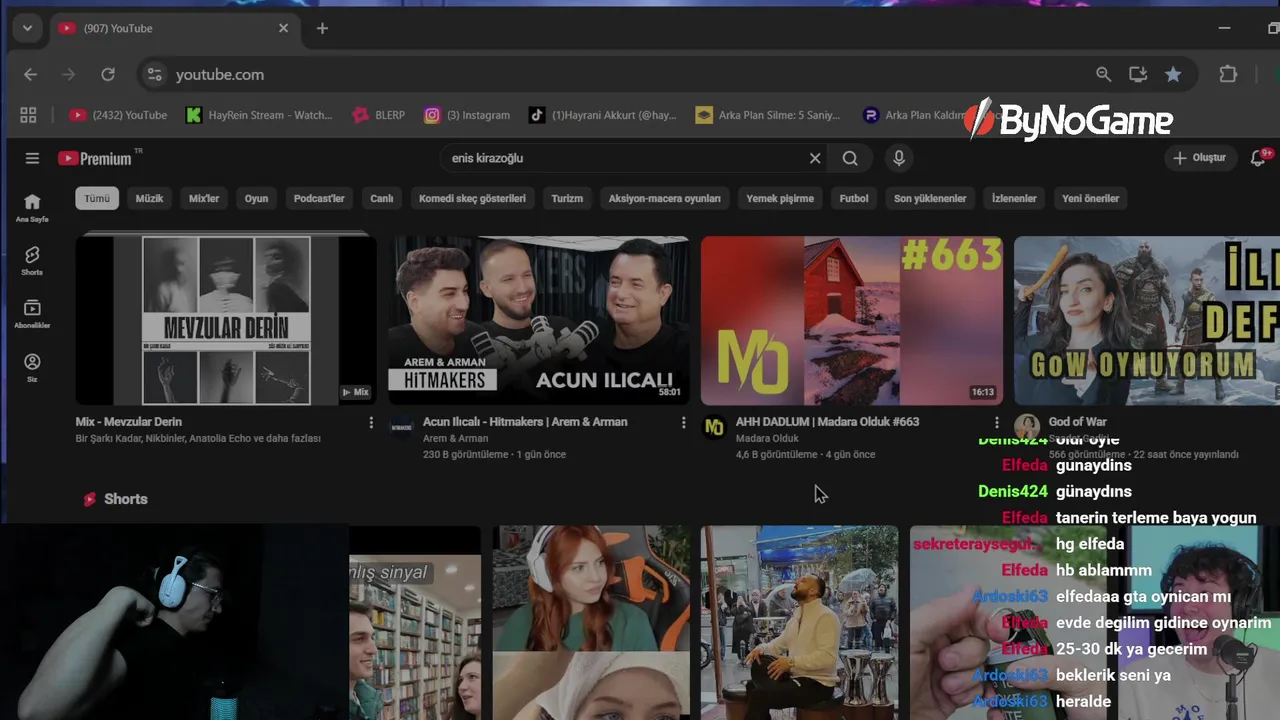Select the Podcast'ler filter chip
1280x720 pixels.
coord(319,198)
